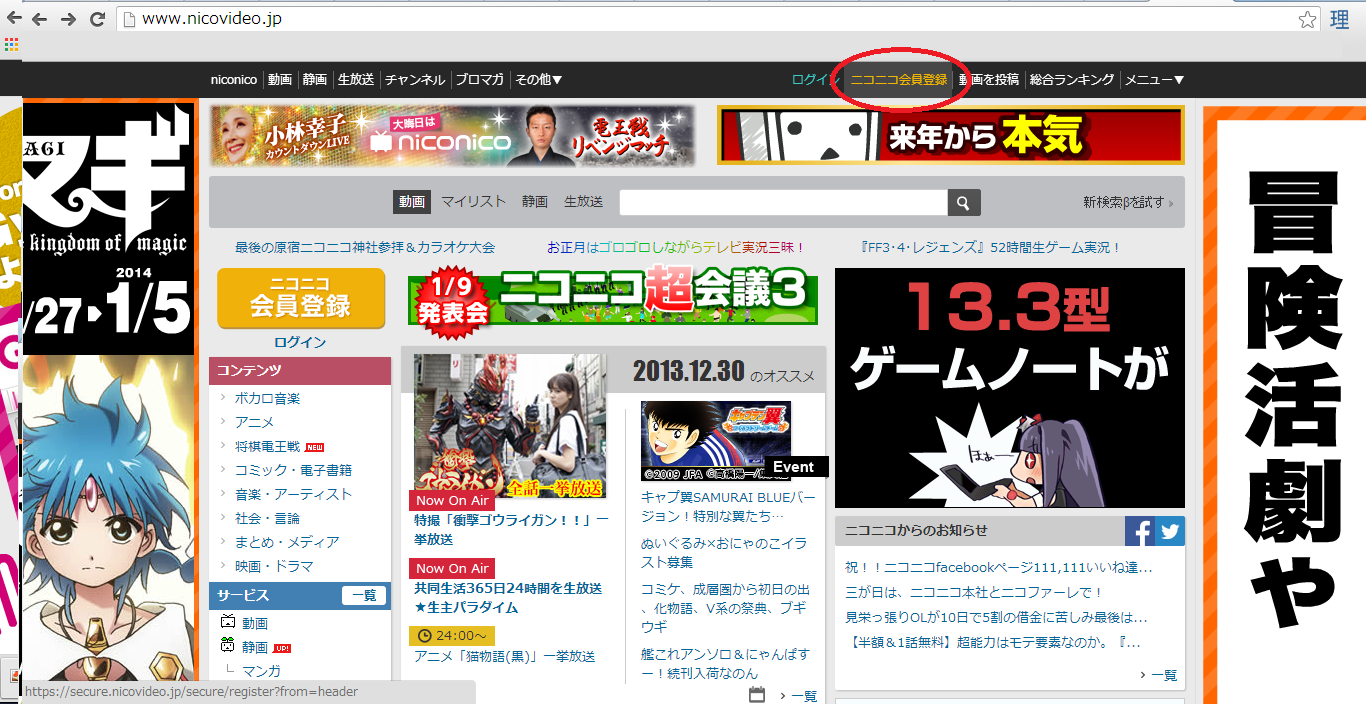
Task: Open niconico in the top navigation
Action: [234, 80]
